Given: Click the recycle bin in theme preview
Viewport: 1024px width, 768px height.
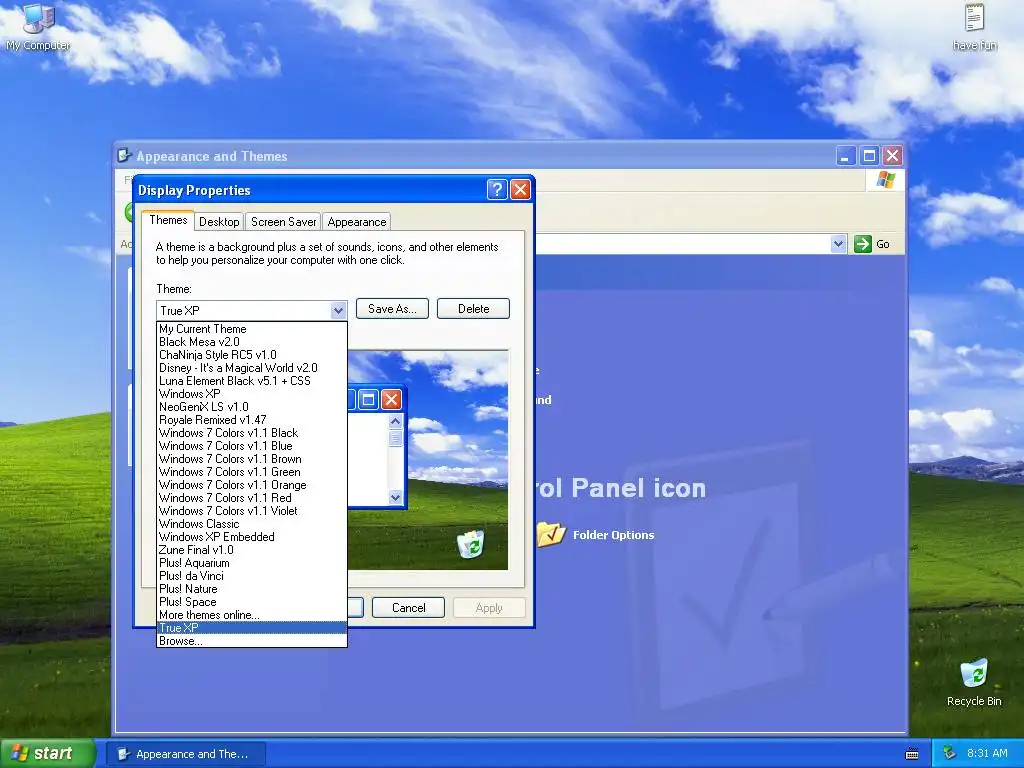Looking at the screenshot, I should (470, 544).
